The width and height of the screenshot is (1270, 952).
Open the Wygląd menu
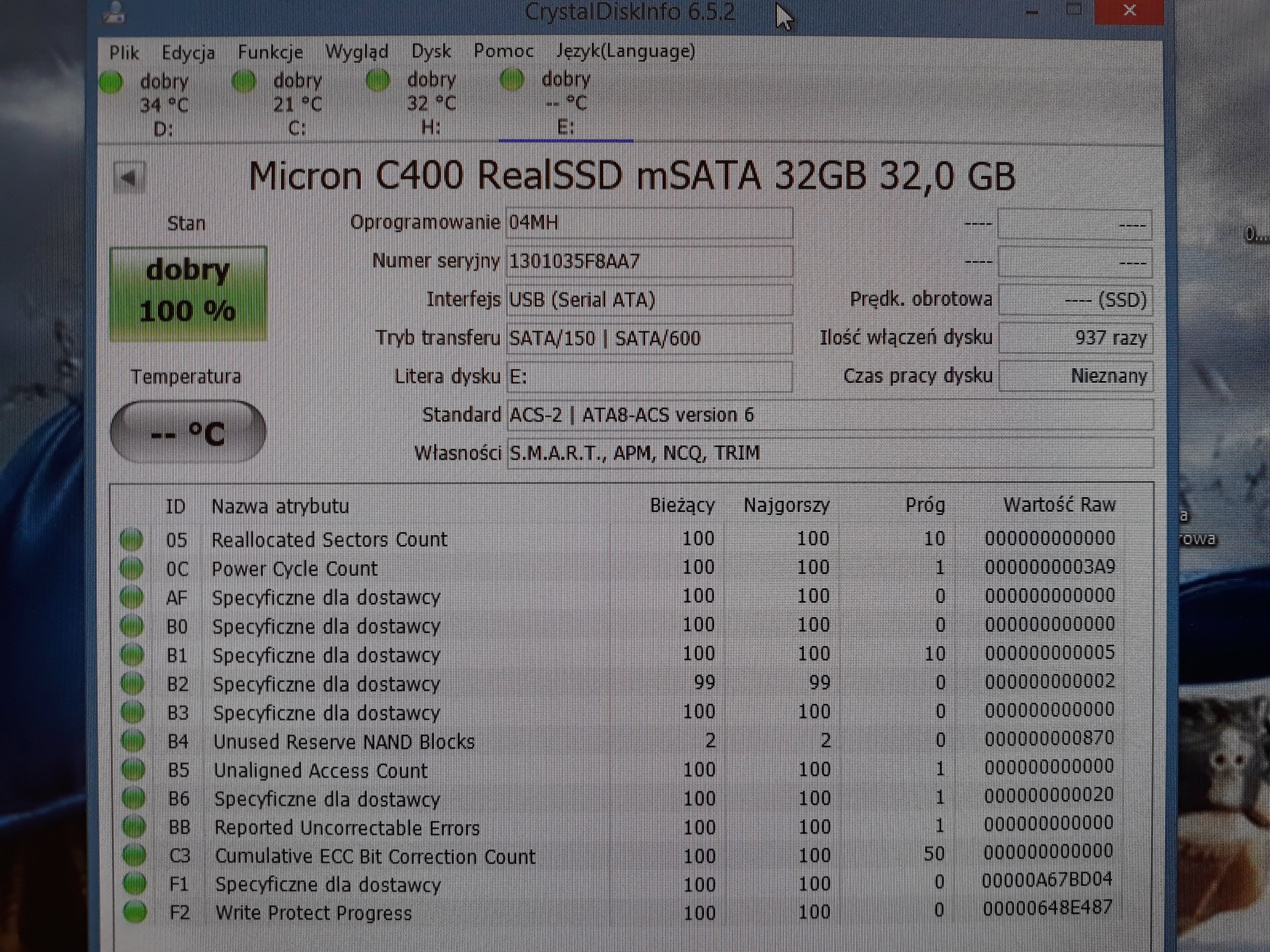(x=357, y=52)
